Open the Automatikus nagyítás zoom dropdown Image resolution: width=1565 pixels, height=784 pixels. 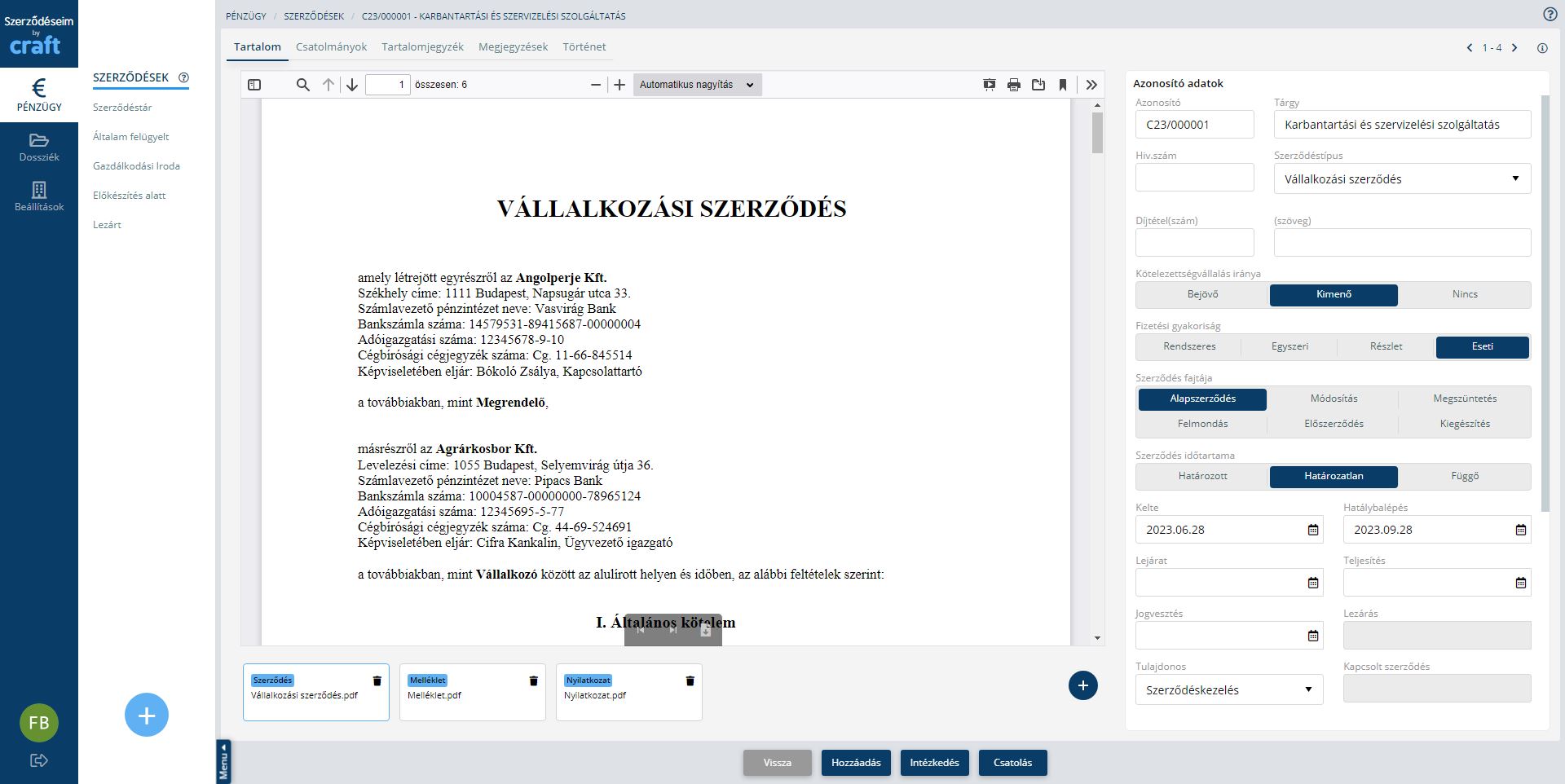[x=697, y=85]
